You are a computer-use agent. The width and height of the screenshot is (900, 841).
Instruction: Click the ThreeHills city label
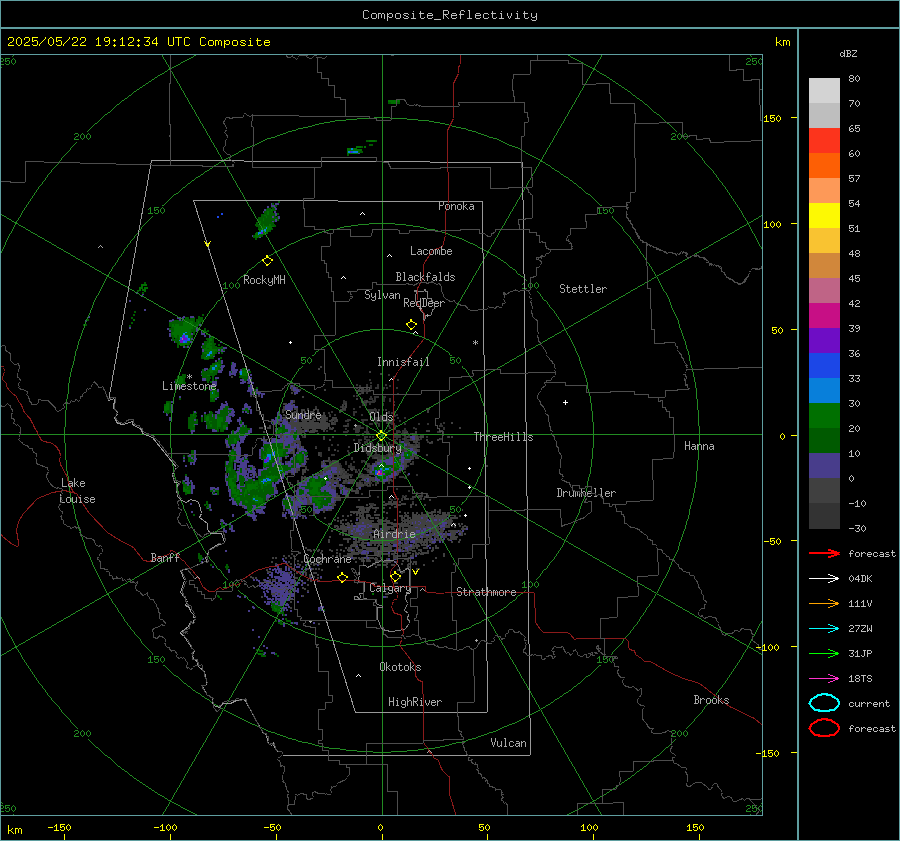tap(503, 437)
